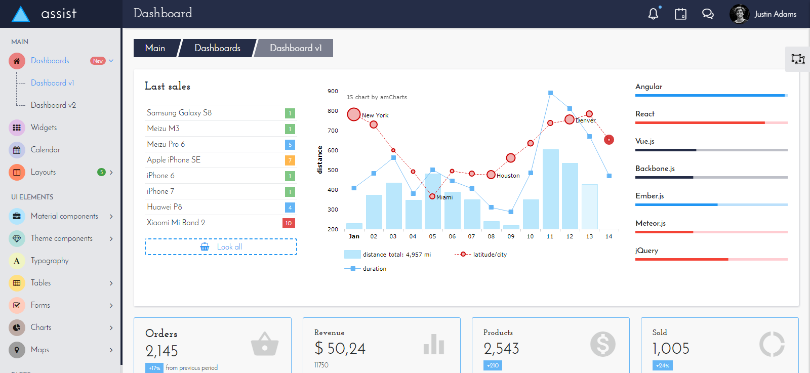Click the Look all button
Screen dimensions: 810x373
click(x=221, y=247)
